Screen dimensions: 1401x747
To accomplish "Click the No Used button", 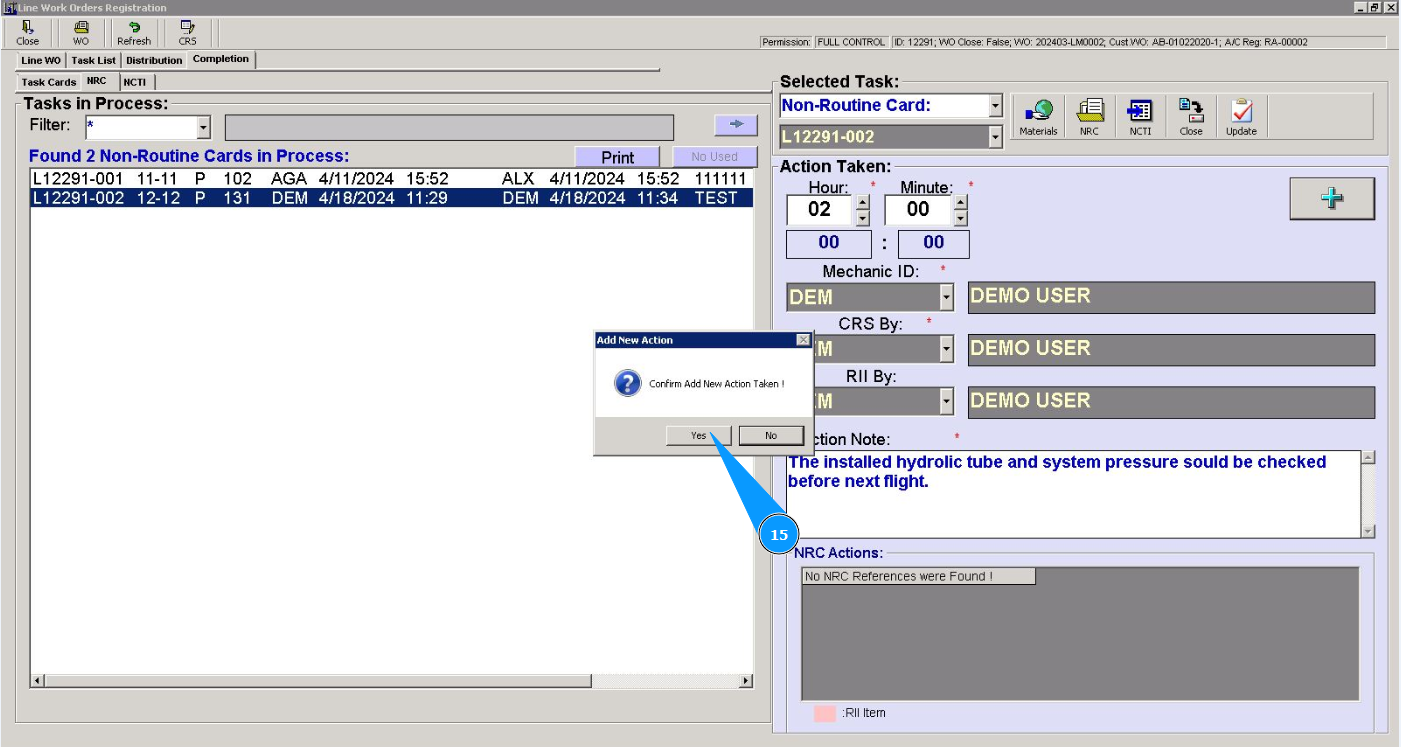I will click(714, 157).
